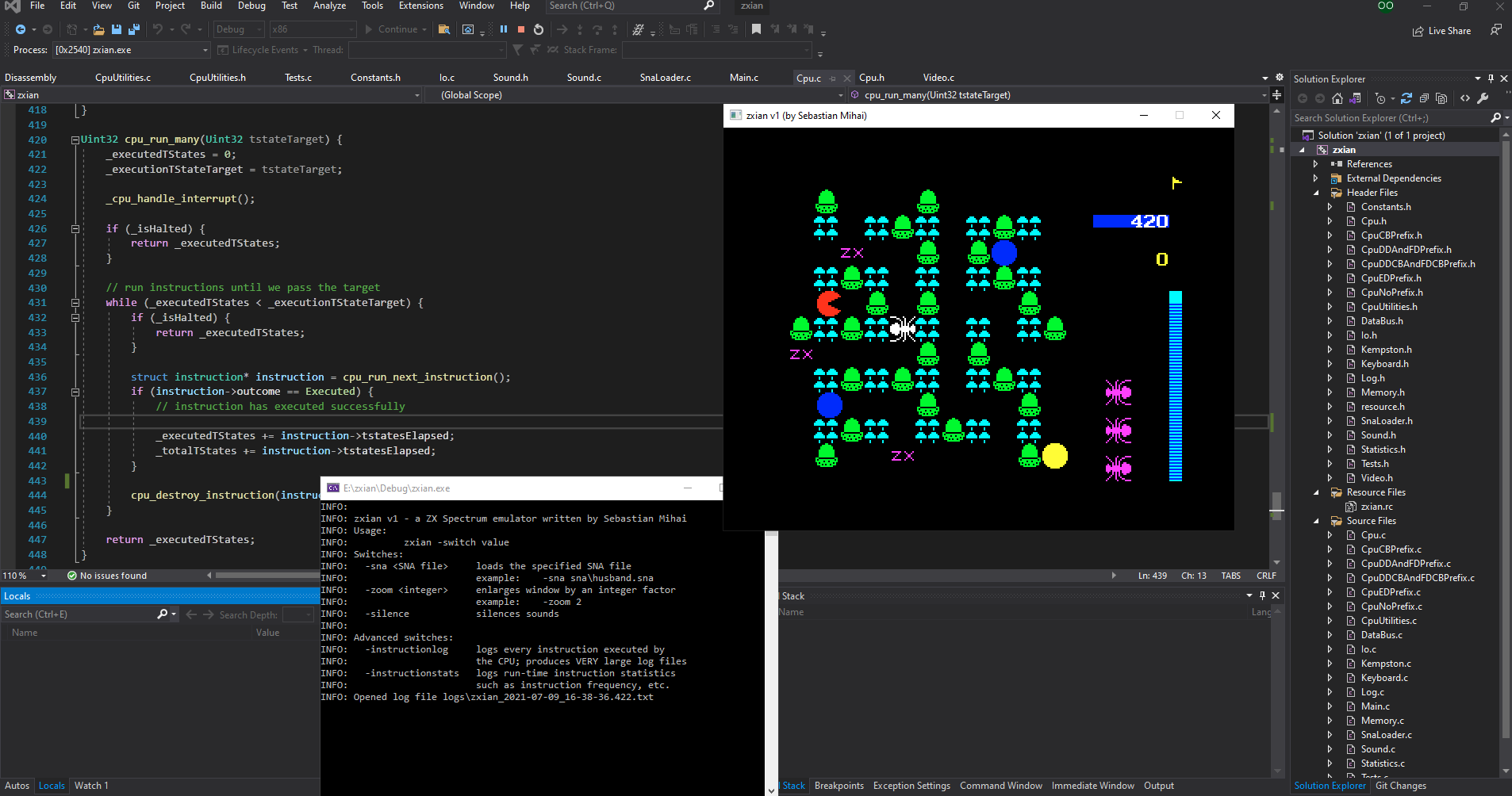1512x796 pixels.
Task: Collapse inner if (_isHalted) fold at line 432
Action: [75, 318]
